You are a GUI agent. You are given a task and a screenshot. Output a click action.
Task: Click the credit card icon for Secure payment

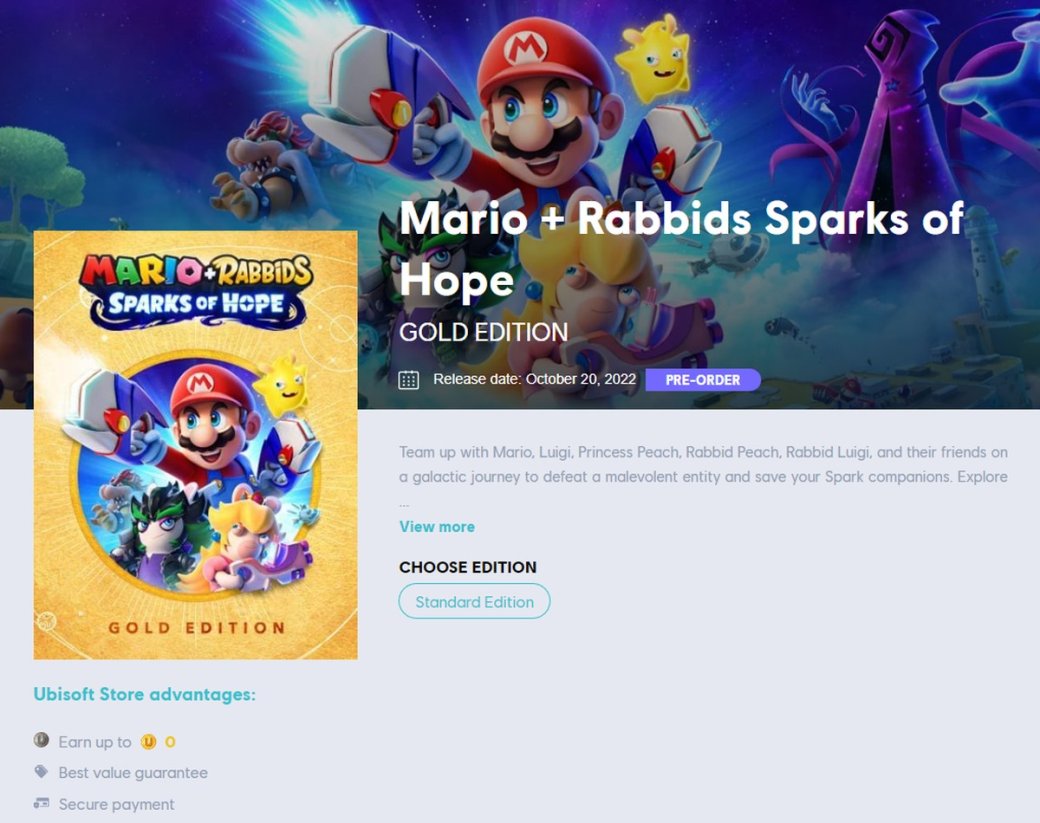coord(41,803)
